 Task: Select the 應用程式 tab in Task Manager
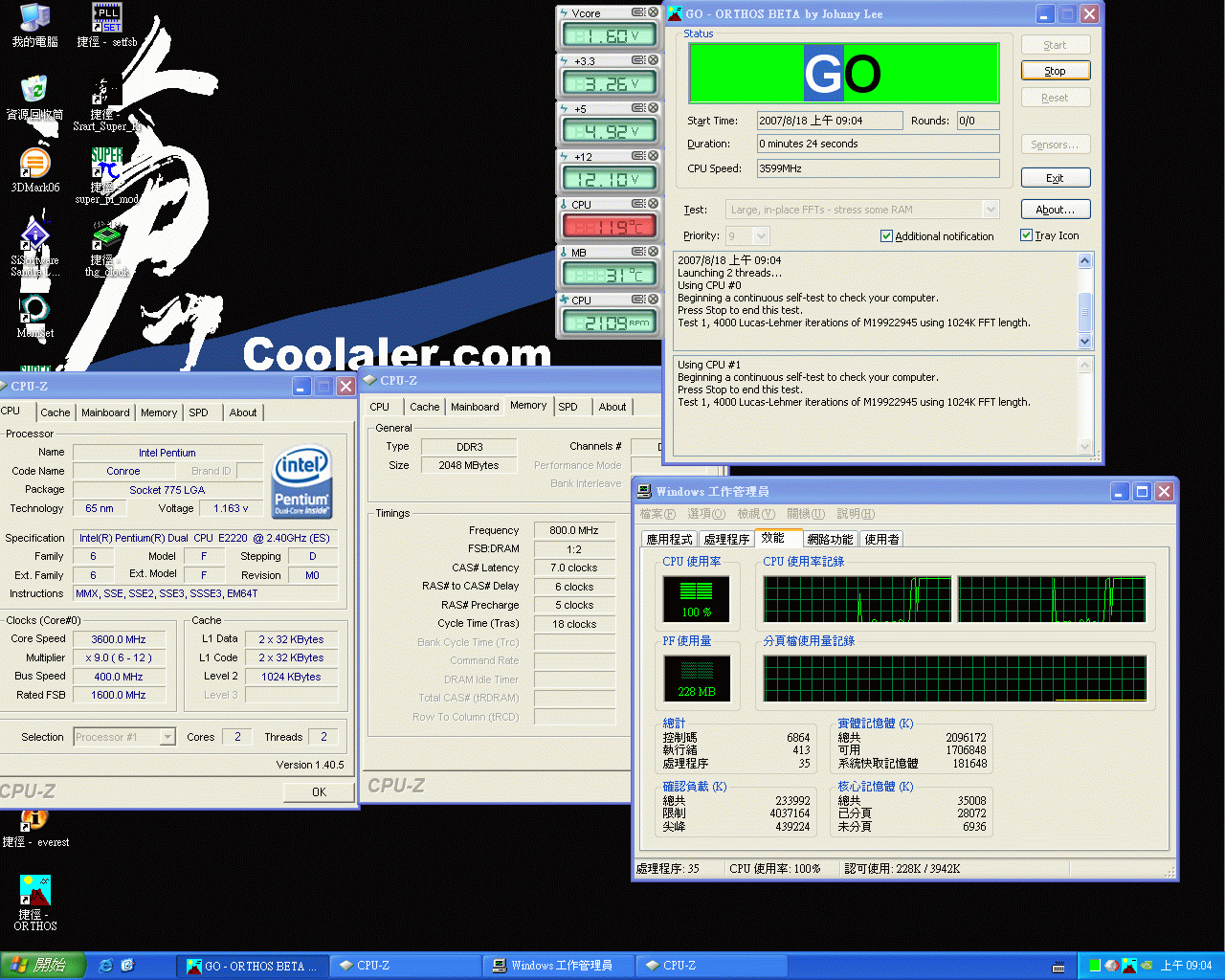click(669, 540)
